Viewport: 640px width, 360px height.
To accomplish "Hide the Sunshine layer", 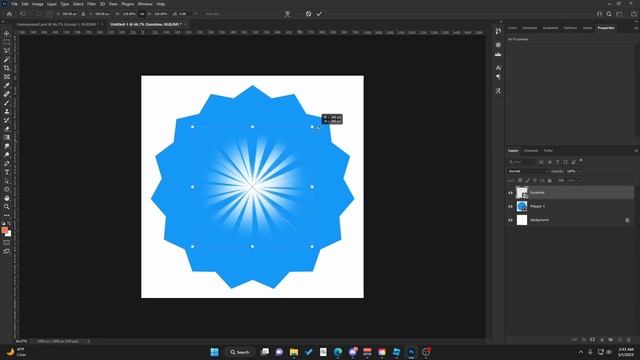I will pyautogui.click(x=510, y=193).
